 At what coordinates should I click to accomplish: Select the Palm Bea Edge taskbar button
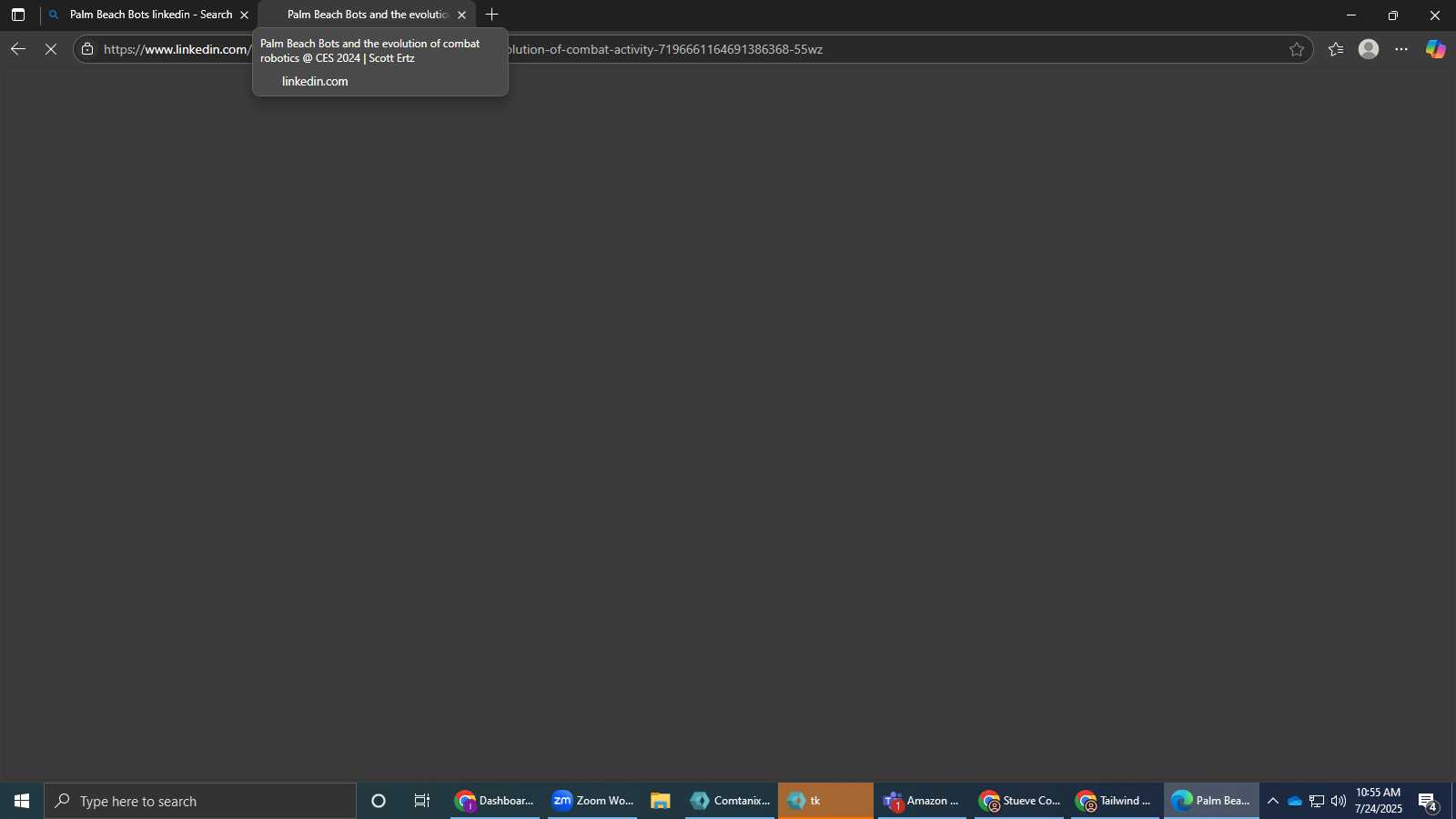(x=1211, y=801)
